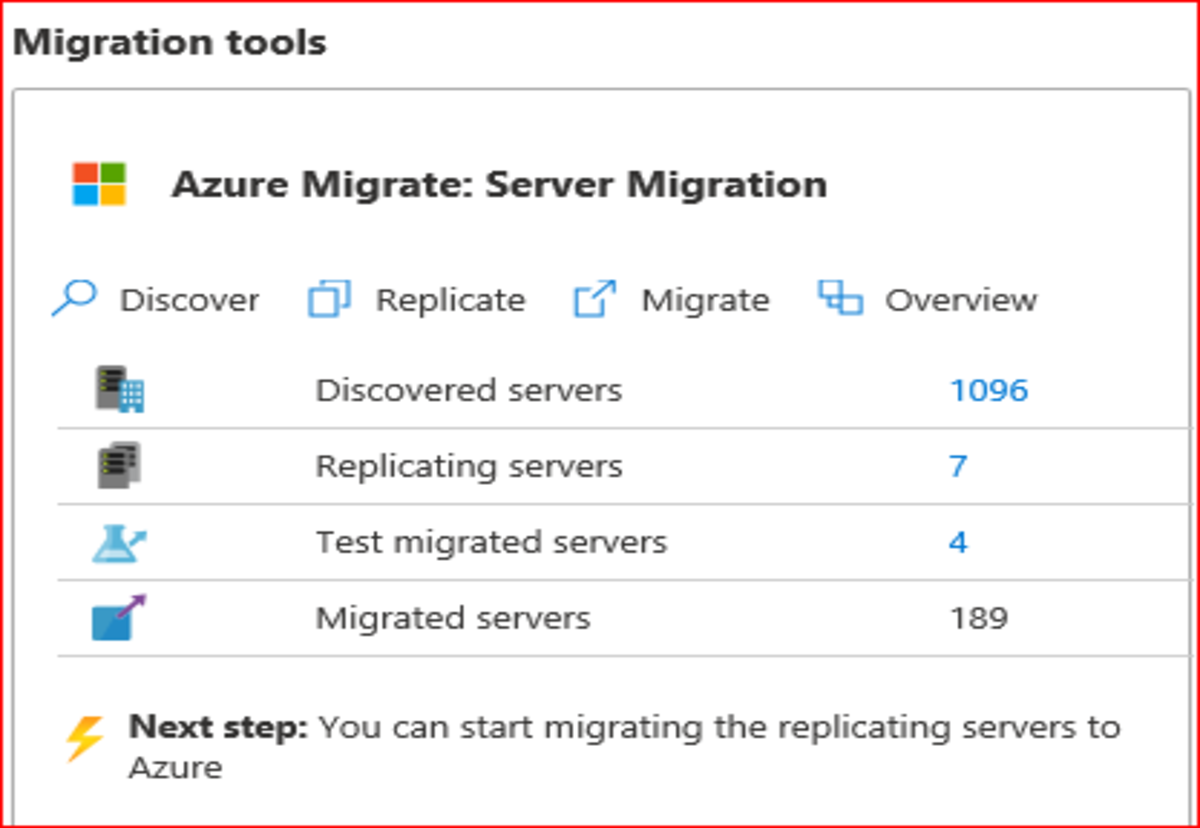Click the 189 migrated servers count
1200x828 pixels.
[x=979, y=618]
